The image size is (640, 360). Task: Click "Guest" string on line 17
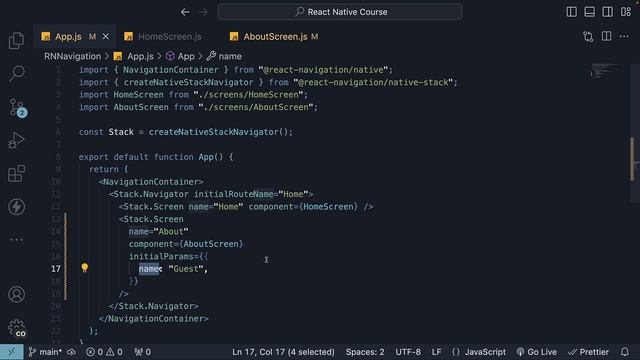[x=186, y=269]
